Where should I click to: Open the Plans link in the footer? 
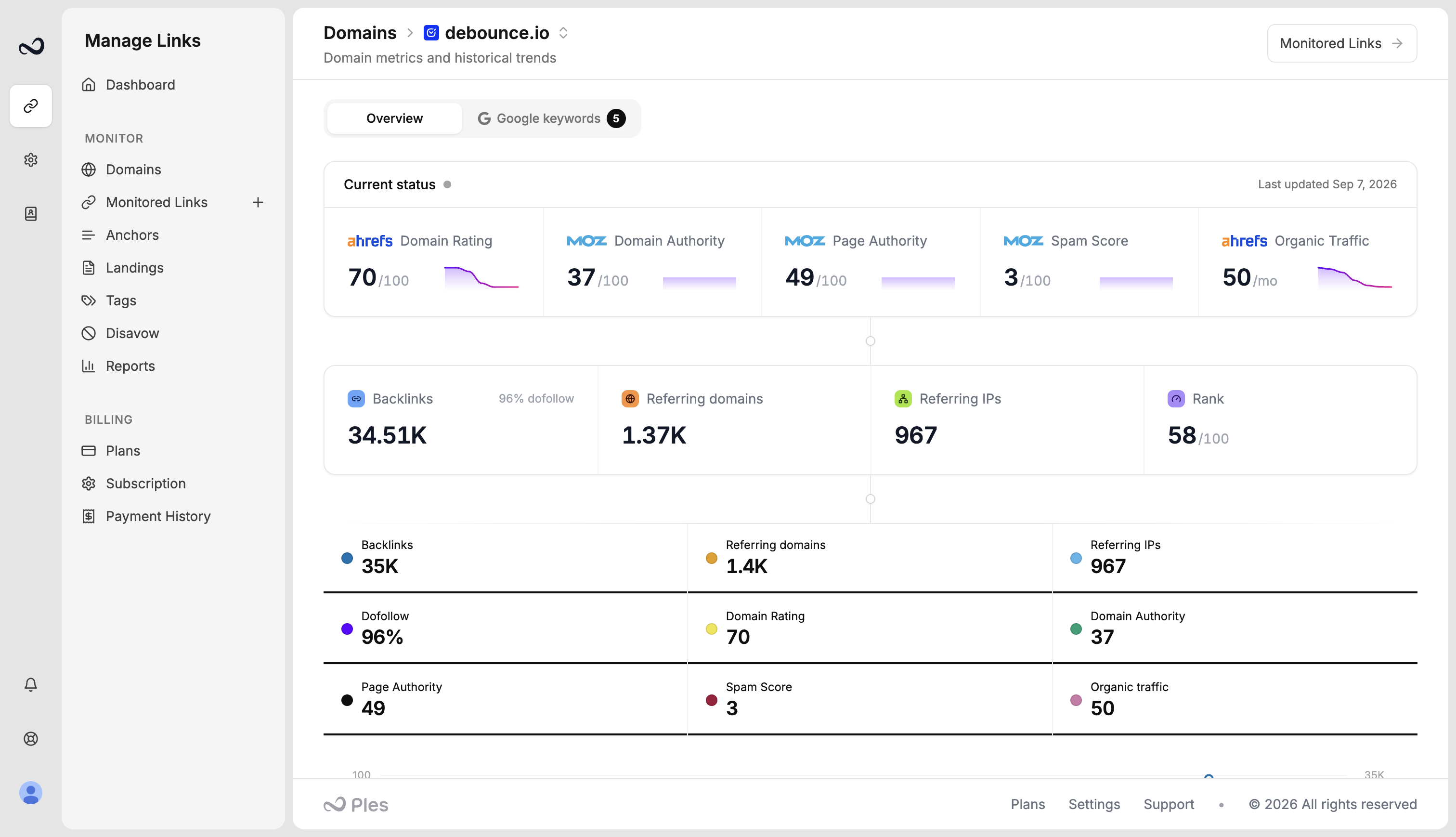[1027, 804]
